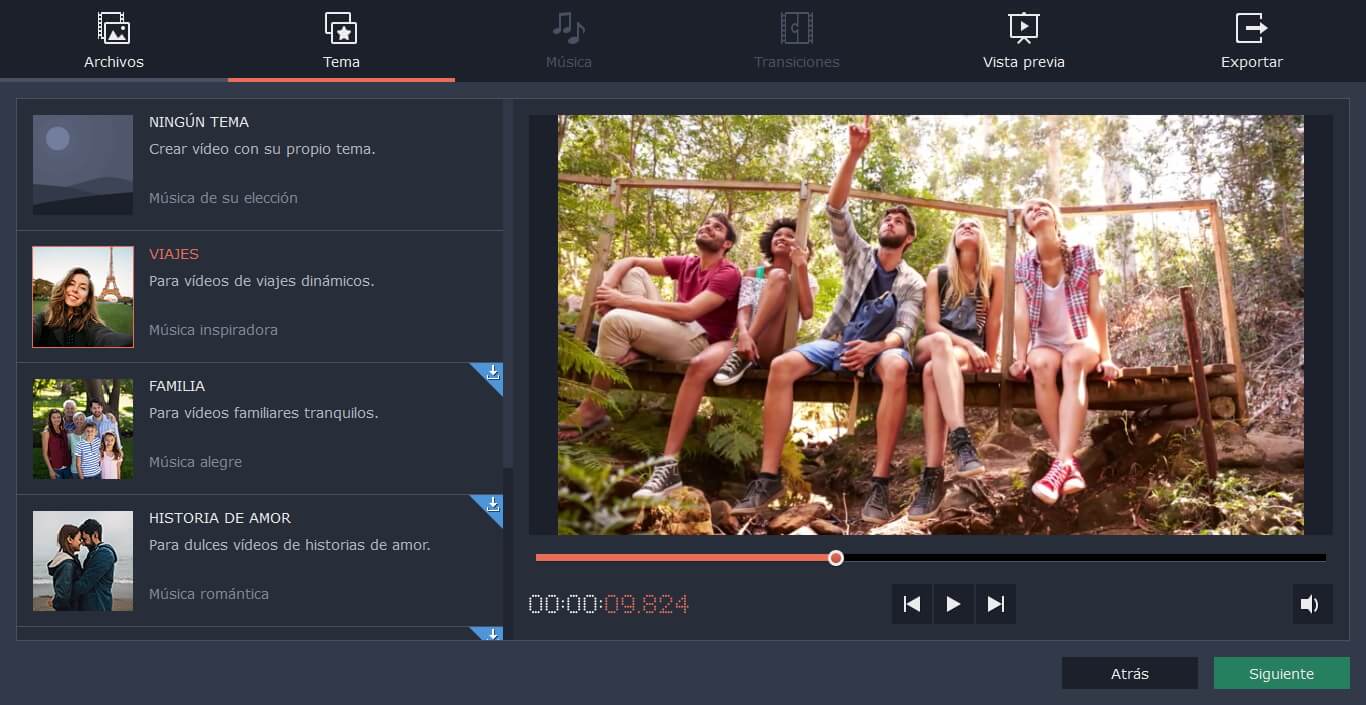Screen dimensions: 1366x705
Task: Select the Familia theme thumbnail
Action: coord(83,429)
